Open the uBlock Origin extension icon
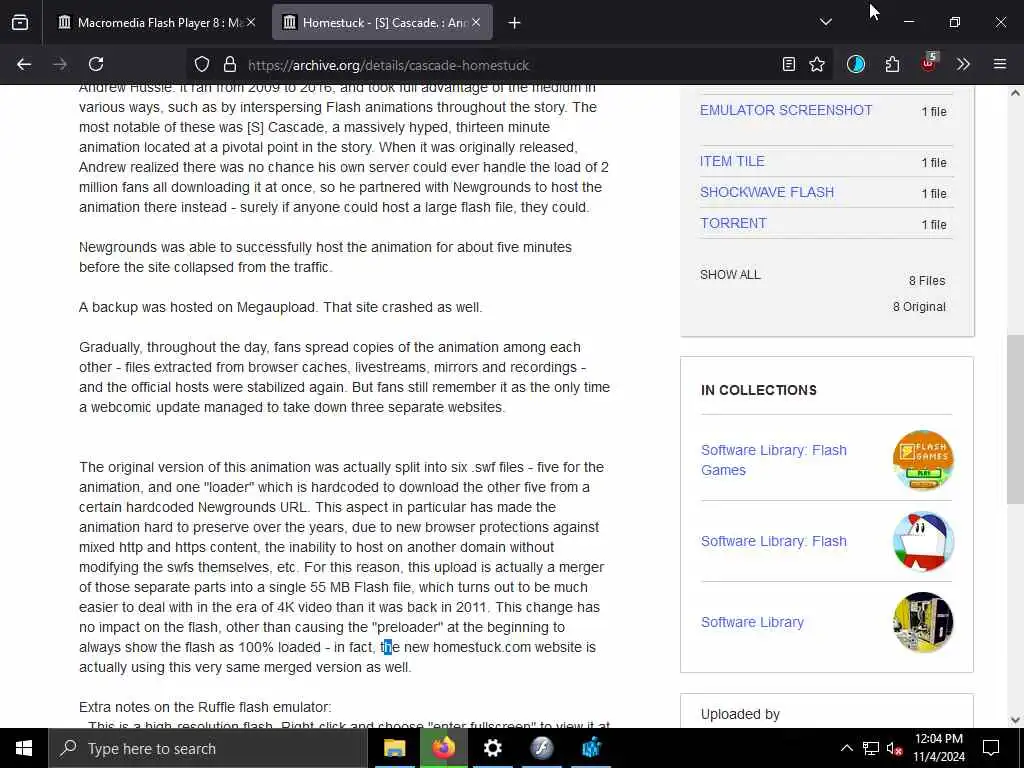 click(x=929, y=63)
